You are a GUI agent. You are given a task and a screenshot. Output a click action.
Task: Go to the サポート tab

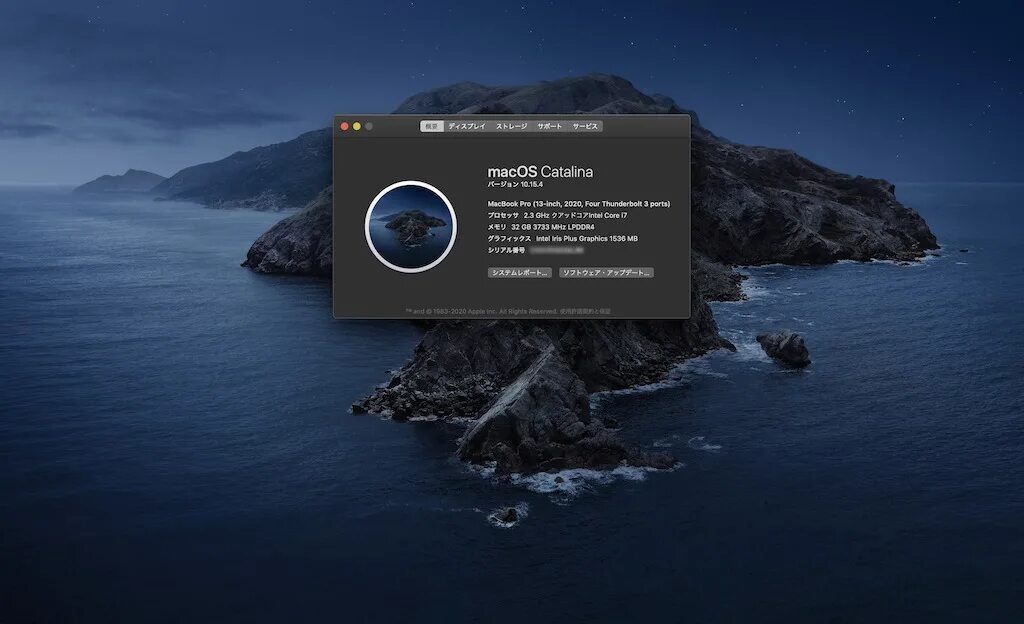click(x=550, y=126)
